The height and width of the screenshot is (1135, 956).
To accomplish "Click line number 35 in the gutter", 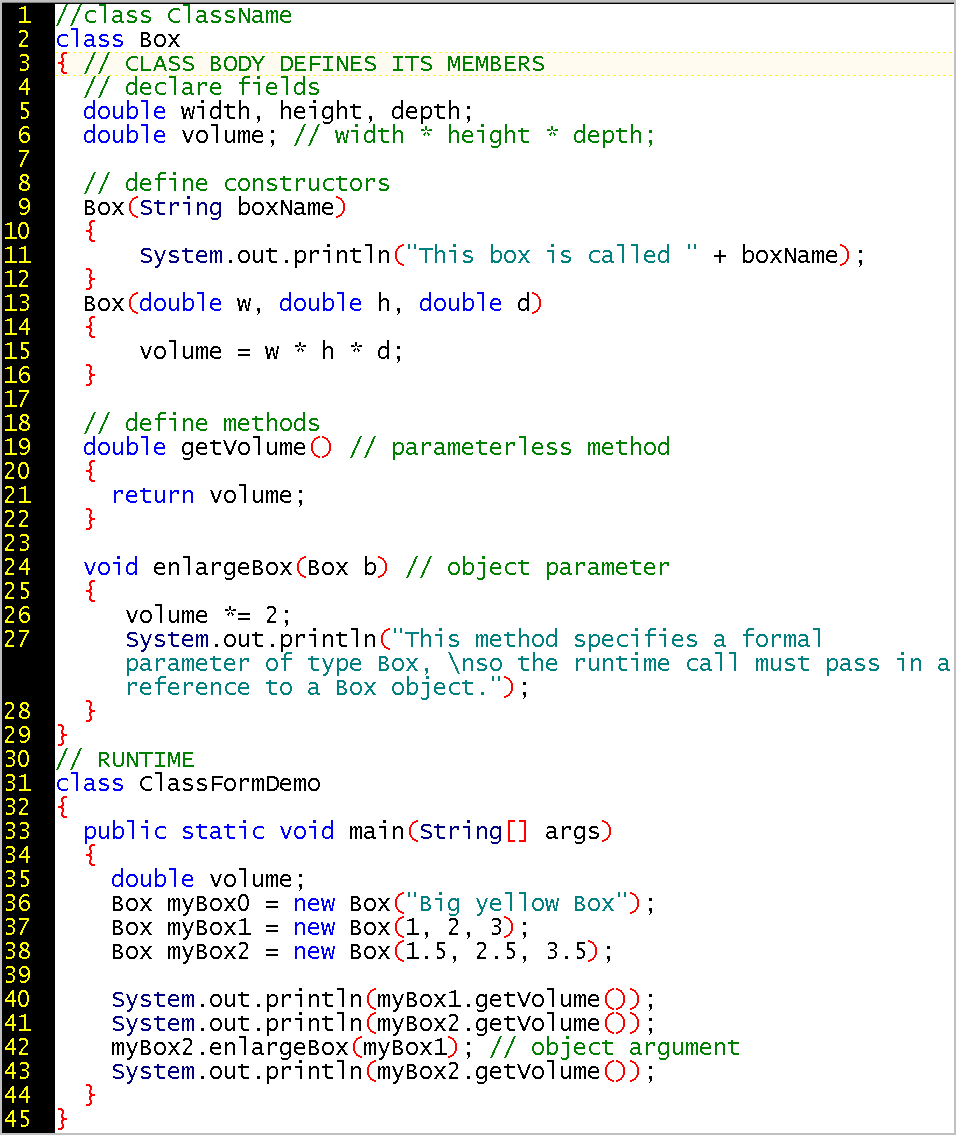I will coord(17,879).
